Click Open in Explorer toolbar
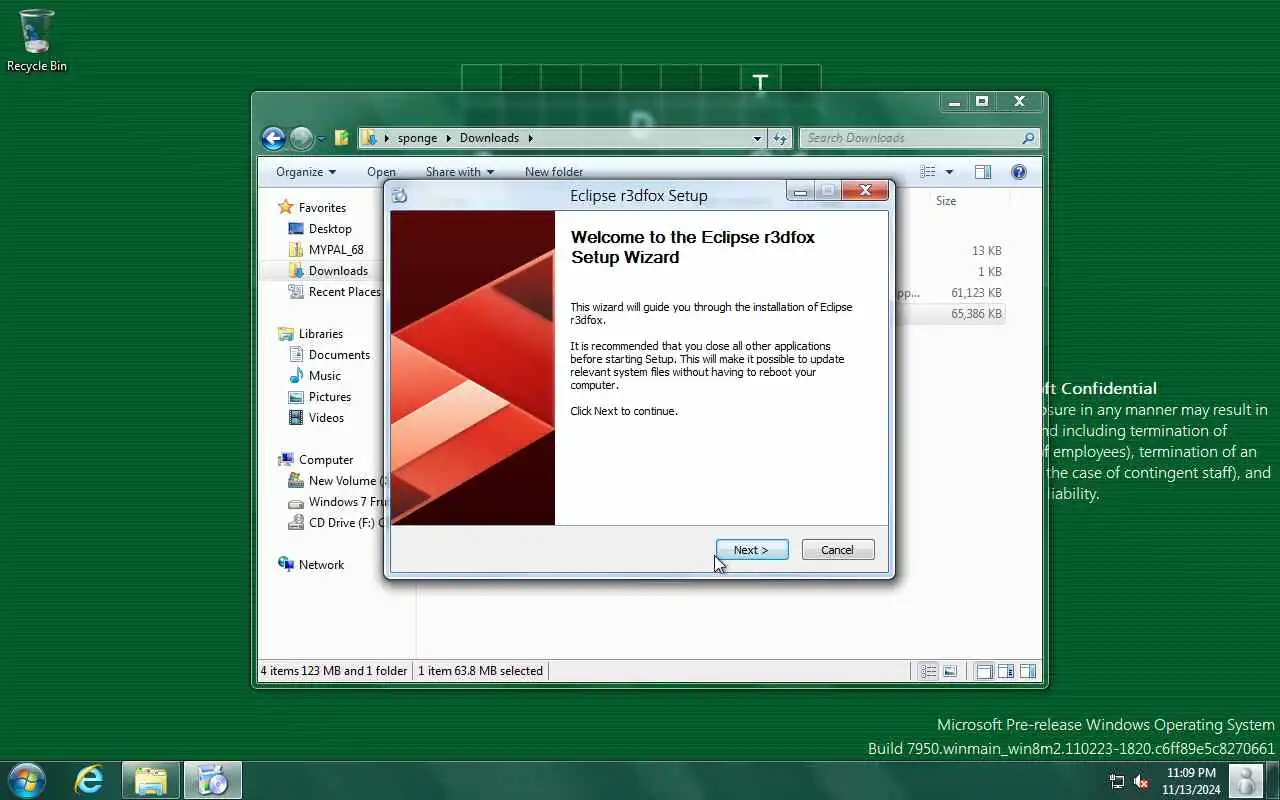 (381, 172)
